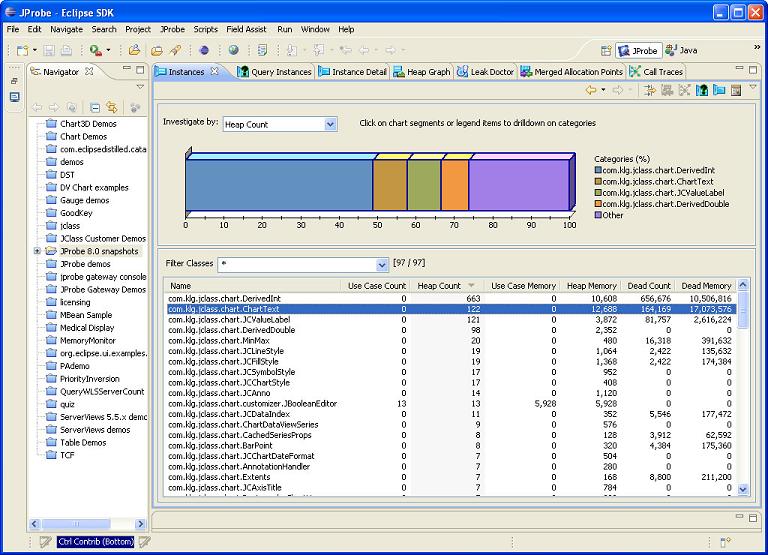This screenshot has width=768, height=555.
Task: Toggle Link with Editor in Navigator
Action: 112,107
